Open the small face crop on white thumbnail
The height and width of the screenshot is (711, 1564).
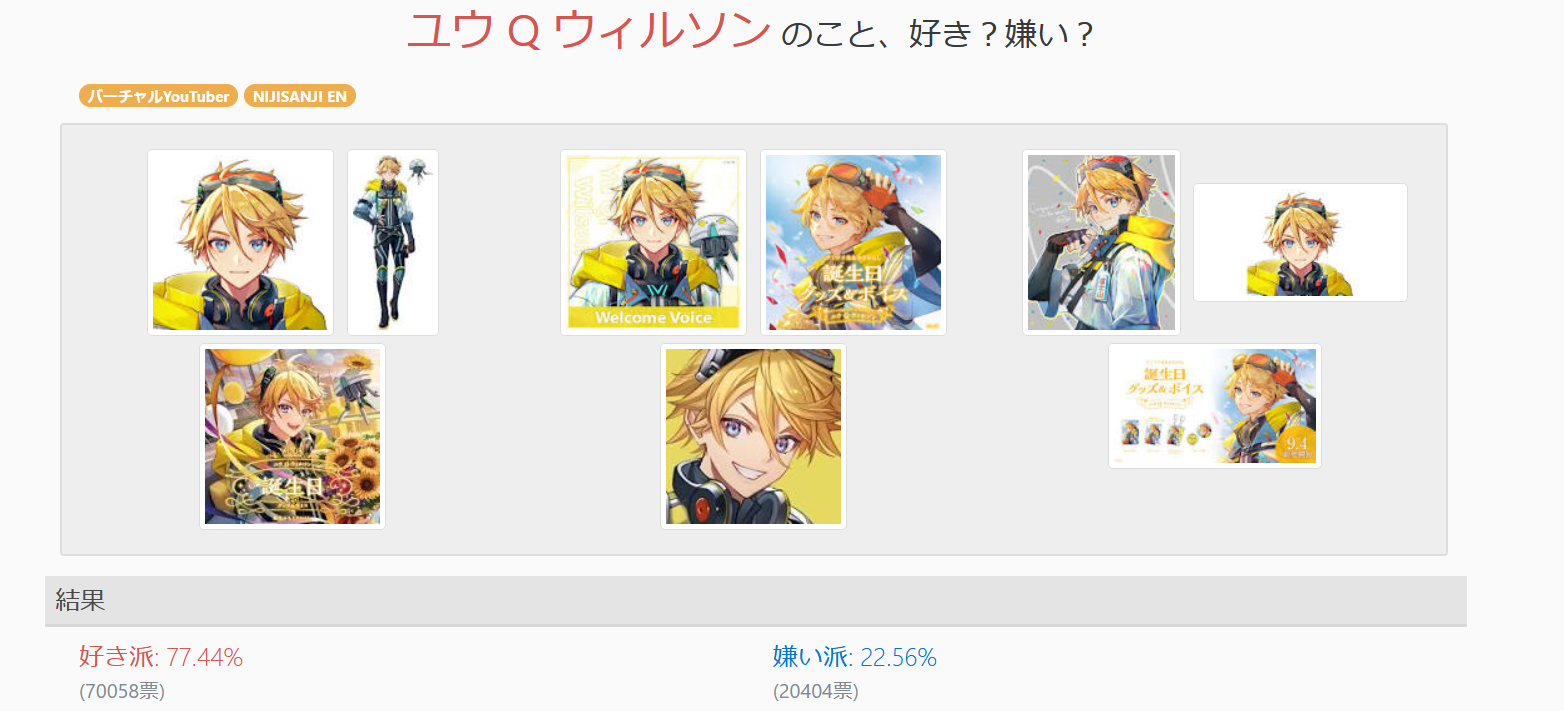tap(1300, 243)
